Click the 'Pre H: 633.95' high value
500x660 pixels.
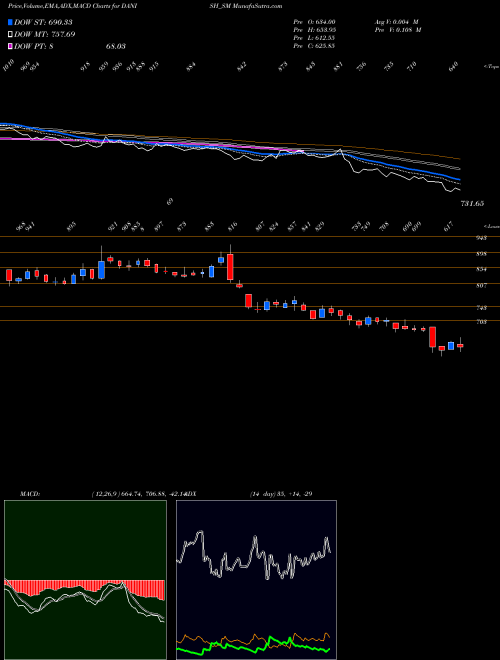(x=314, y=30)
